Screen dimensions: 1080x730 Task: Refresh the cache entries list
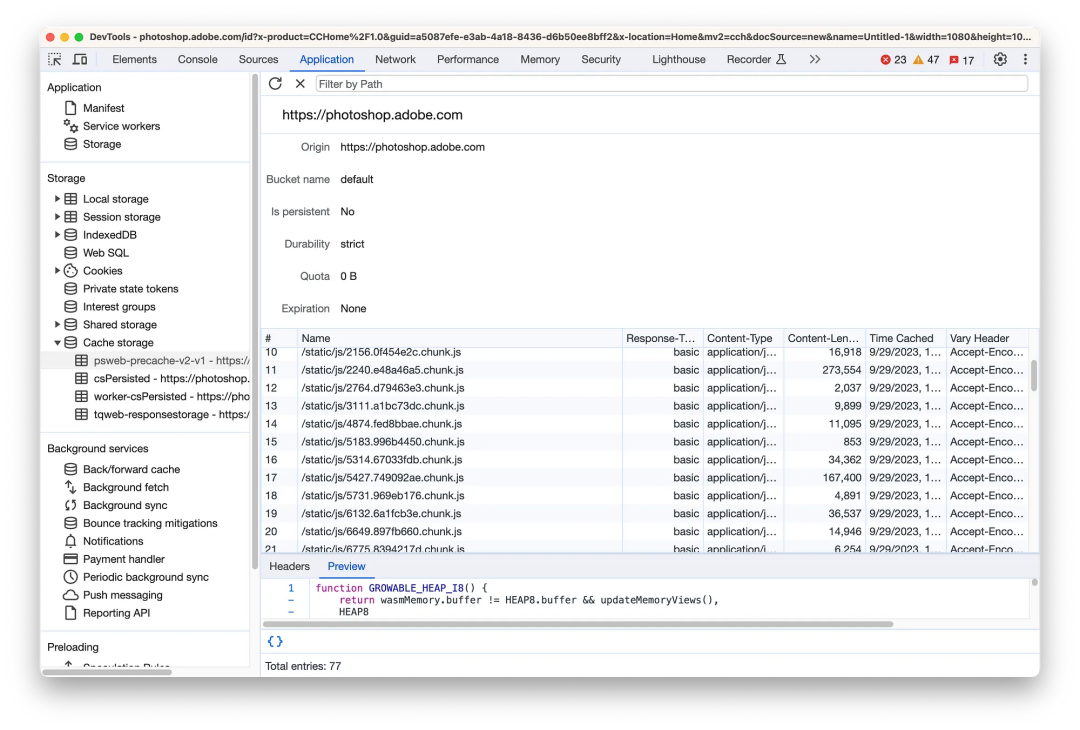click(276, 83)
